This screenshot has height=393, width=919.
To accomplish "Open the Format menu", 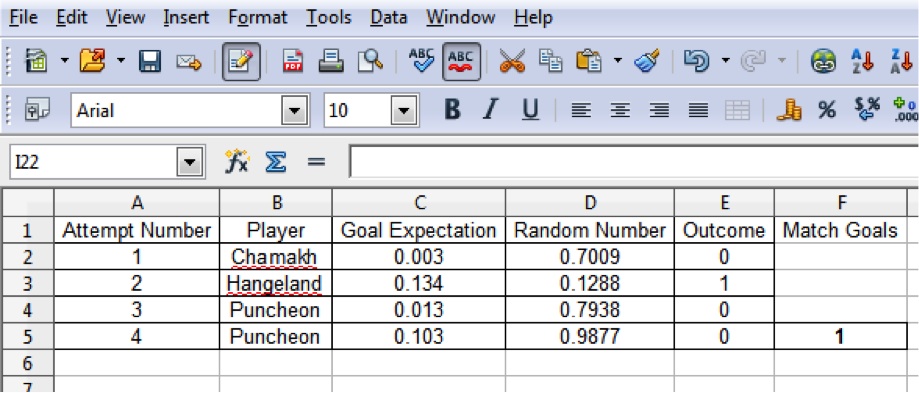I will point(258,18).
